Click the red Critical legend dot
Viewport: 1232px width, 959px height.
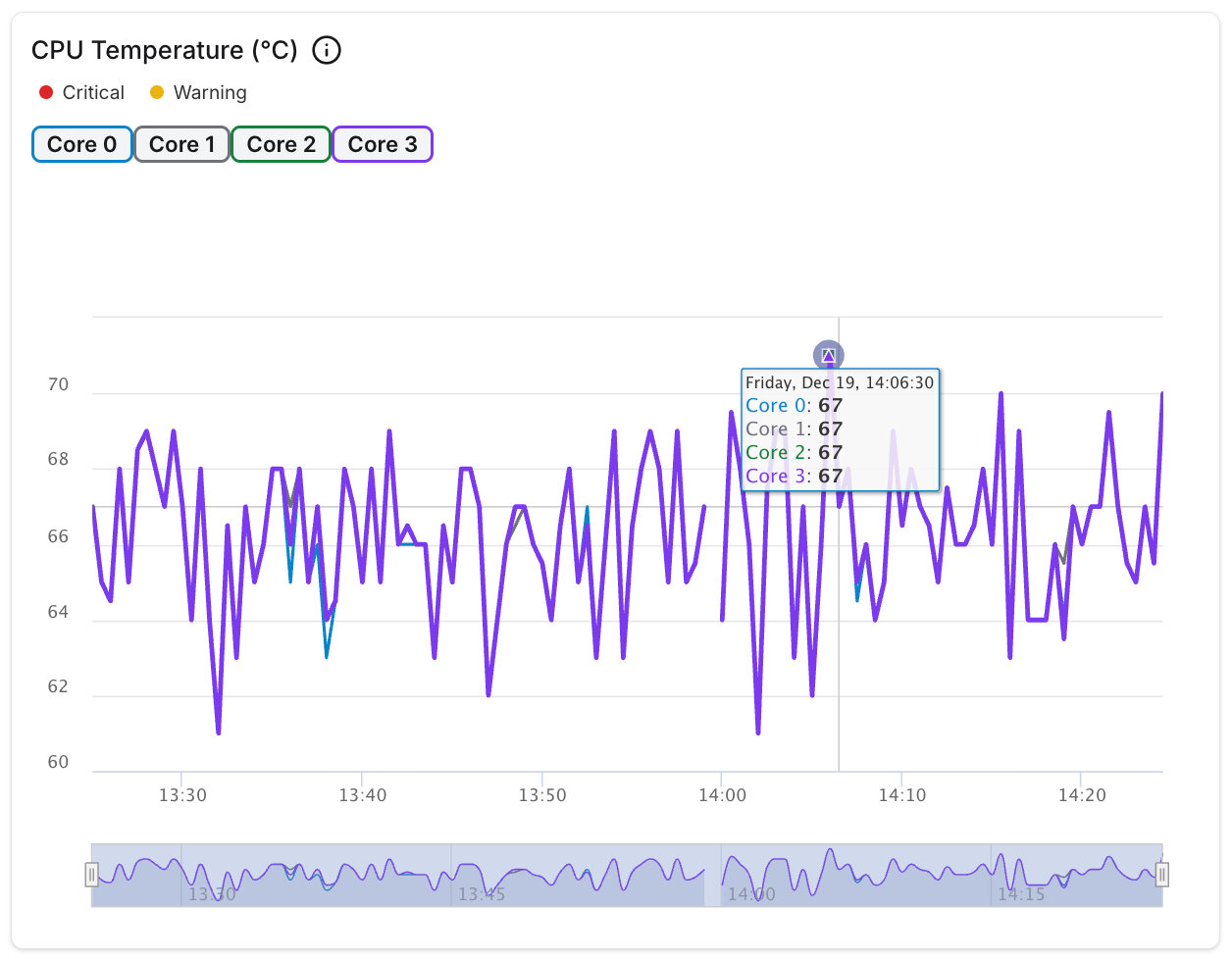click(x=46, y=92)
